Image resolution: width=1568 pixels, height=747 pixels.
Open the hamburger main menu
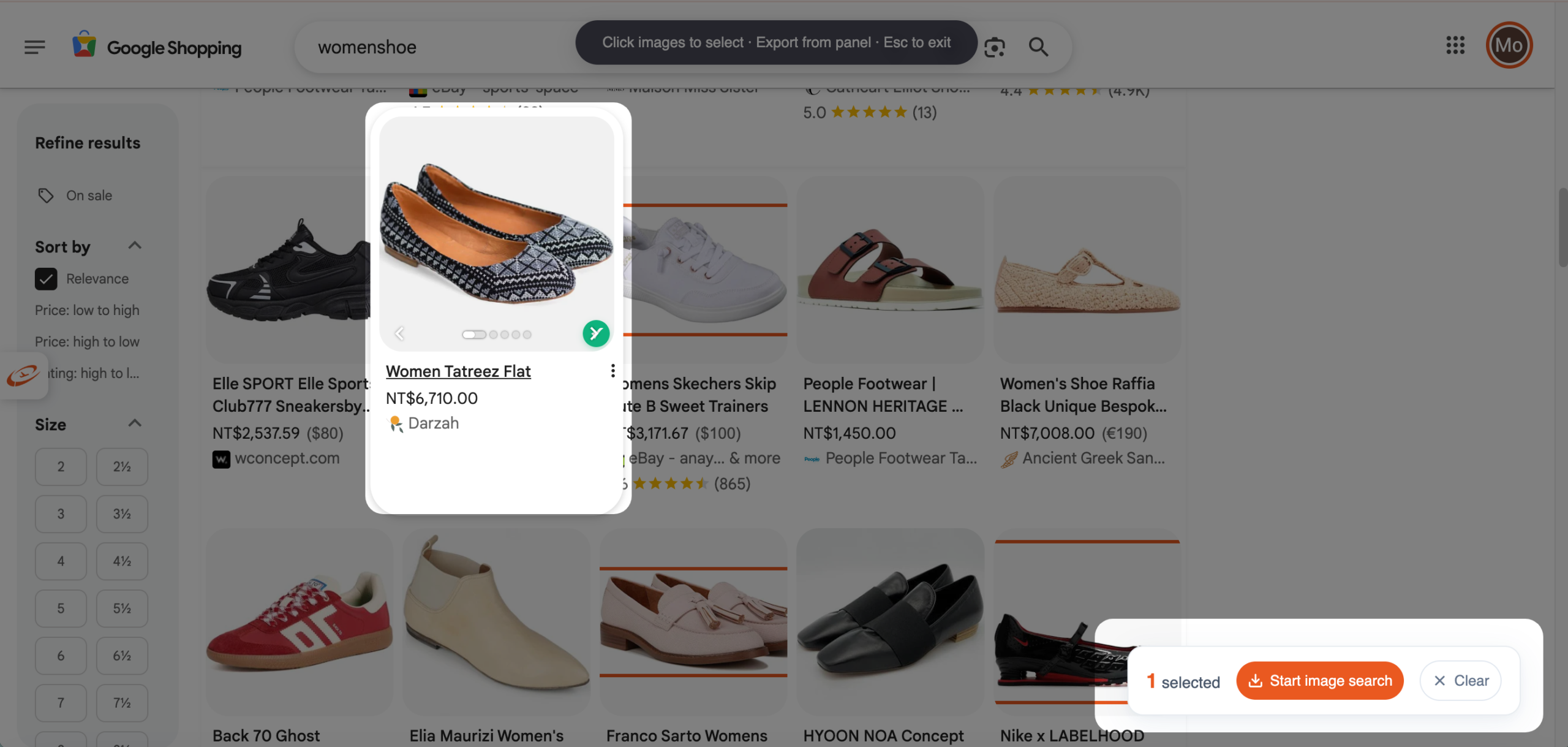pyautogui.click(x=35, y=47)
